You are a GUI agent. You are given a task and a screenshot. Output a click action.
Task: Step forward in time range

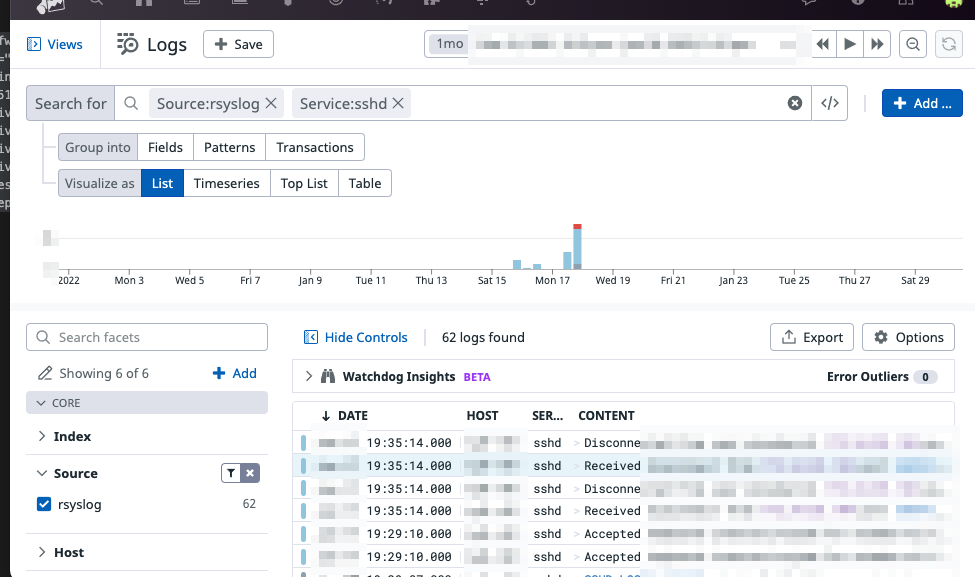[x=877, y=44]
